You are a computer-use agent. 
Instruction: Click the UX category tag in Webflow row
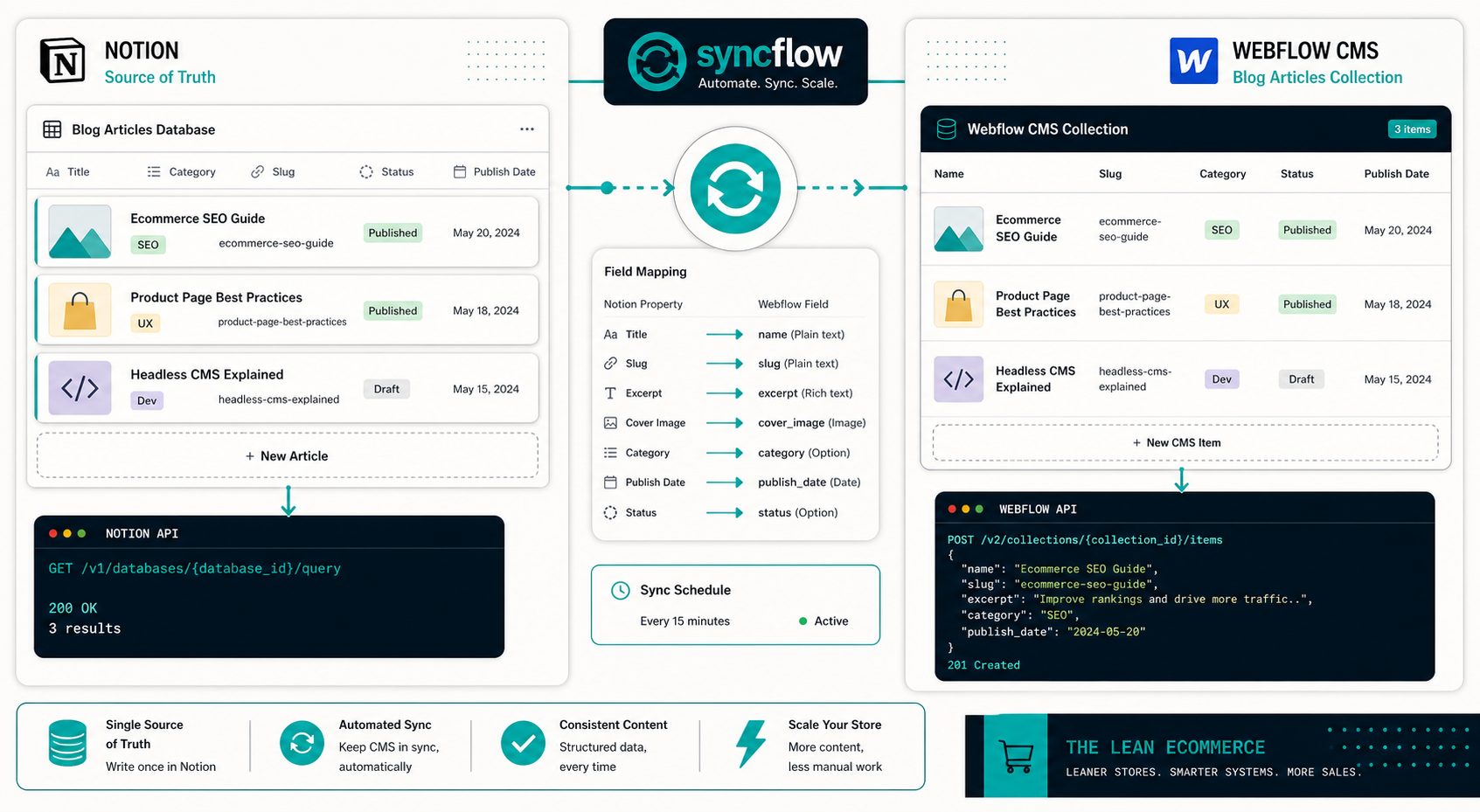click(1221, 304)
